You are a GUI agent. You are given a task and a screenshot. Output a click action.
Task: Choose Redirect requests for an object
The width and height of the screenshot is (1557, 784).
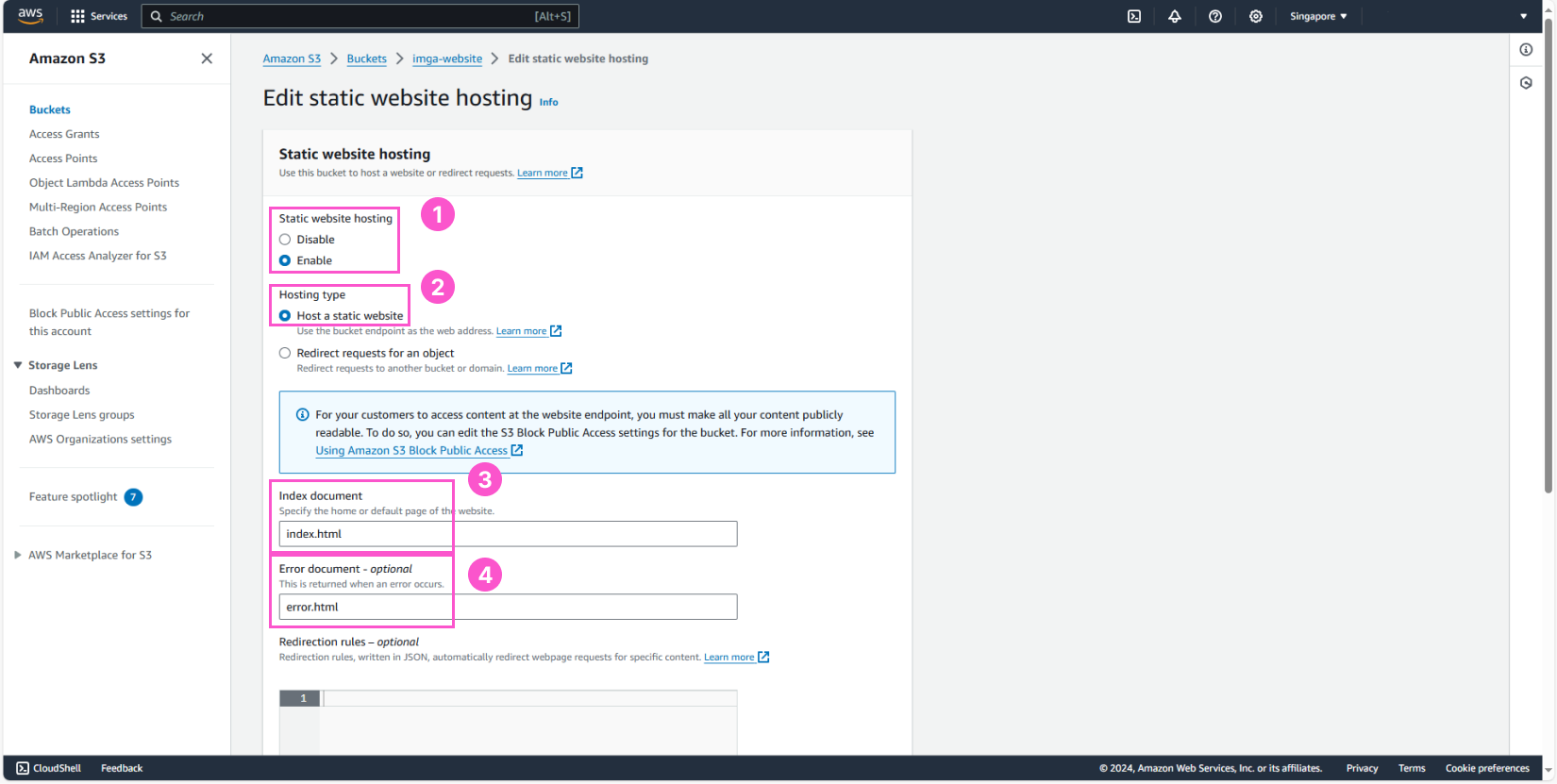pos(285,353)
